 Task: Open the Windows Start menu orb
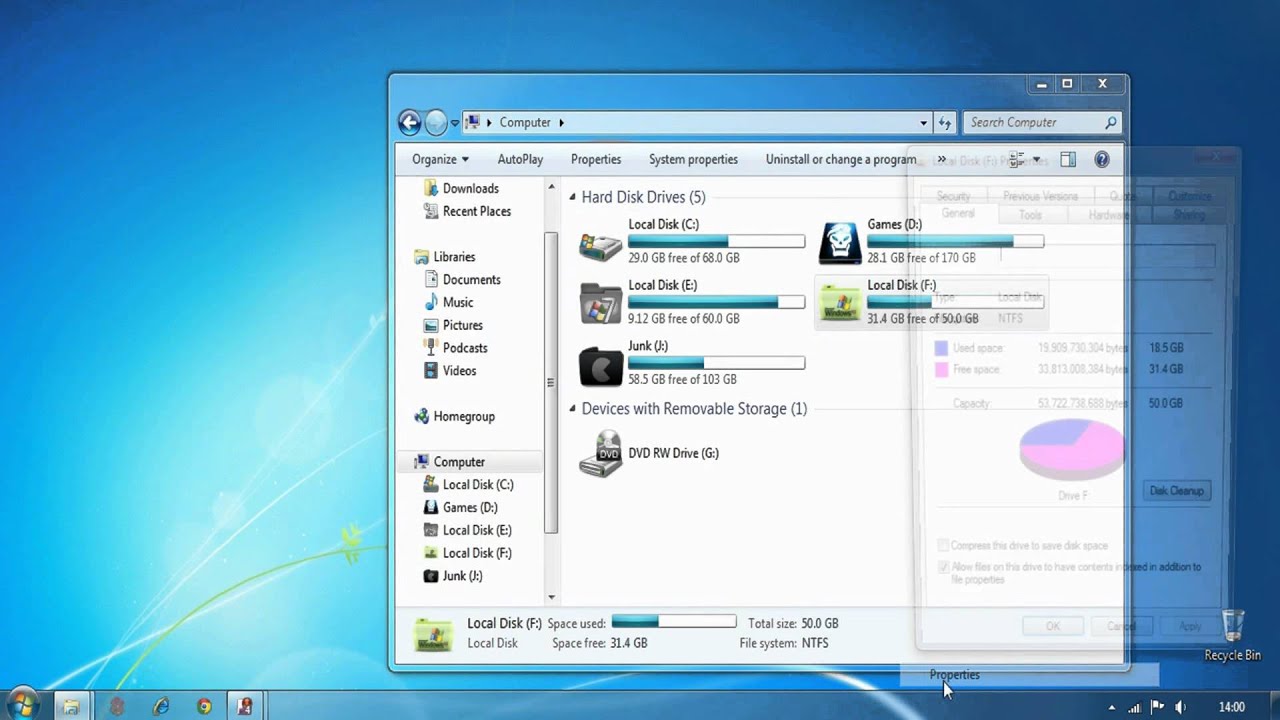22,704
